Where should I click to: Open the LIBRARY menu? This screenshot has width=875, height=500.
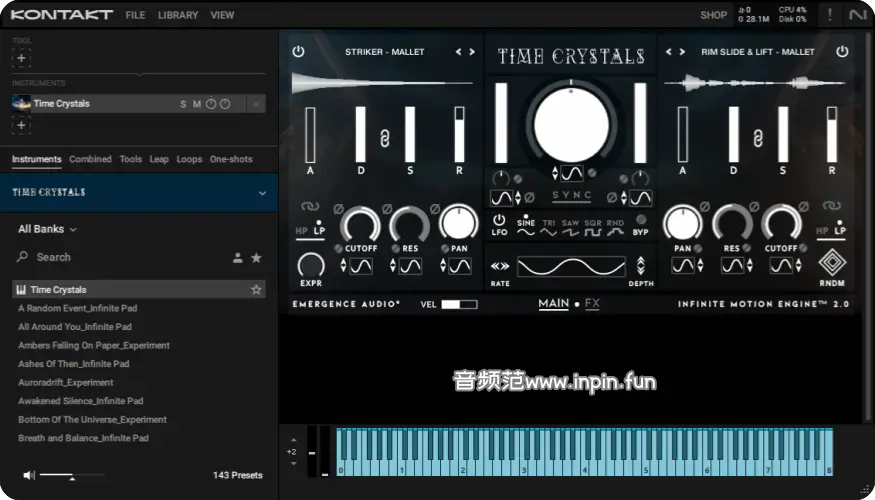coord(178,15)
